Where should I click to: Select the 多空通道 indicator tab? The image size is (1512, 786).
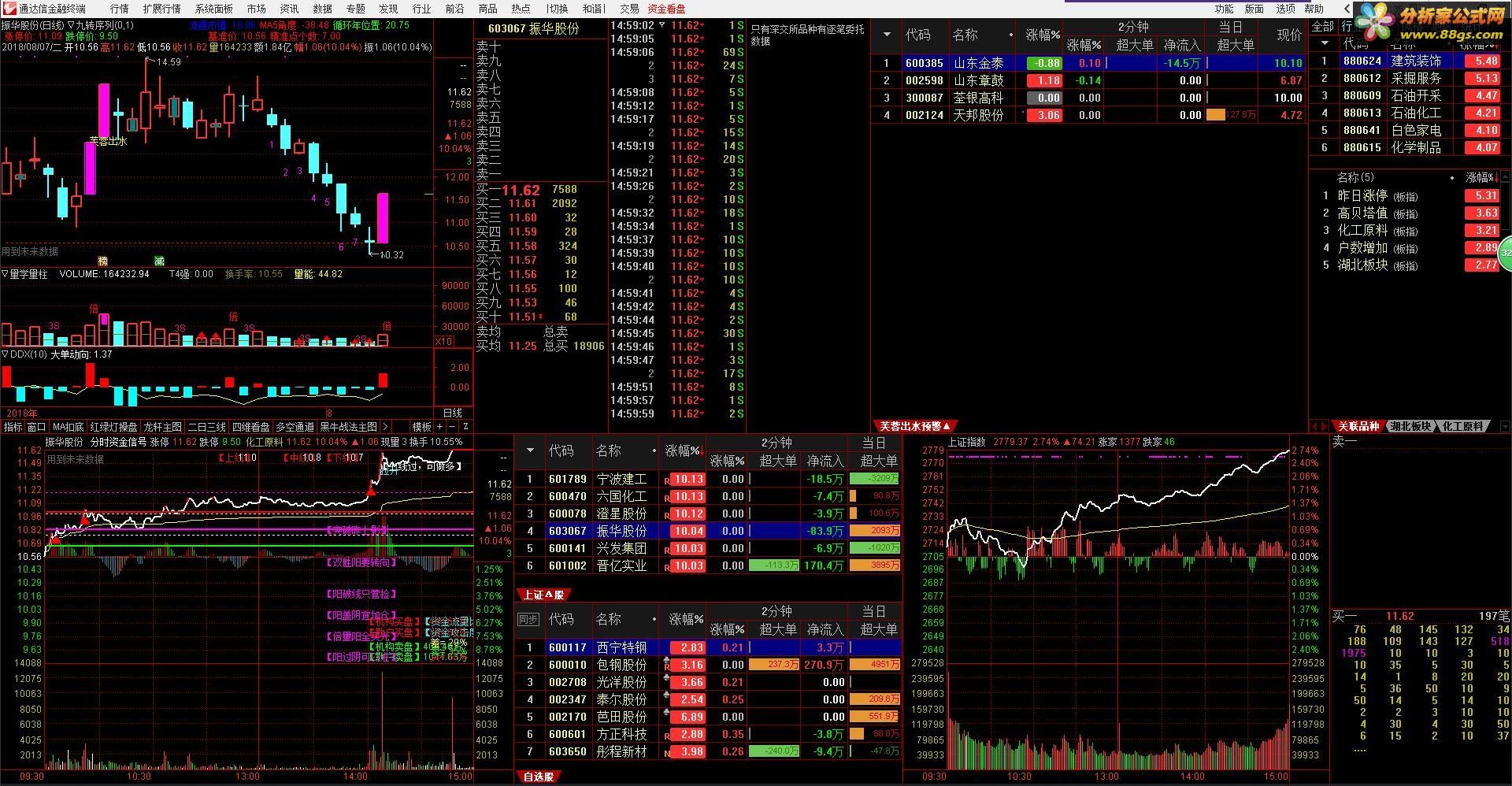click(x=295, y=427)
